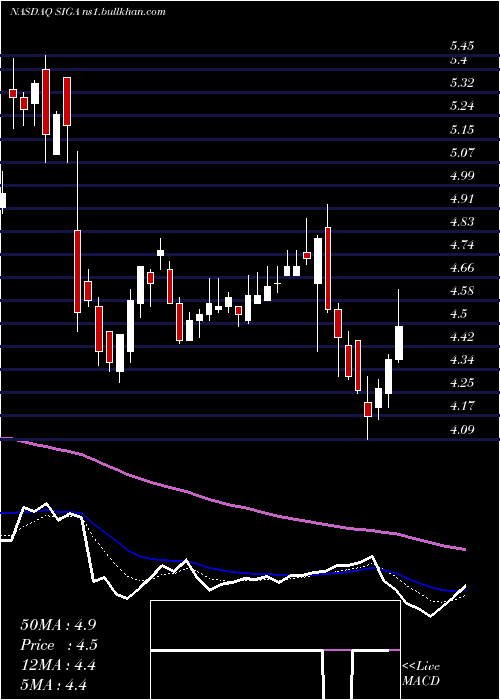The image size is (500, 700).
Task: Click the 4.58 price axis label
Action: click(x=462, y=291)
